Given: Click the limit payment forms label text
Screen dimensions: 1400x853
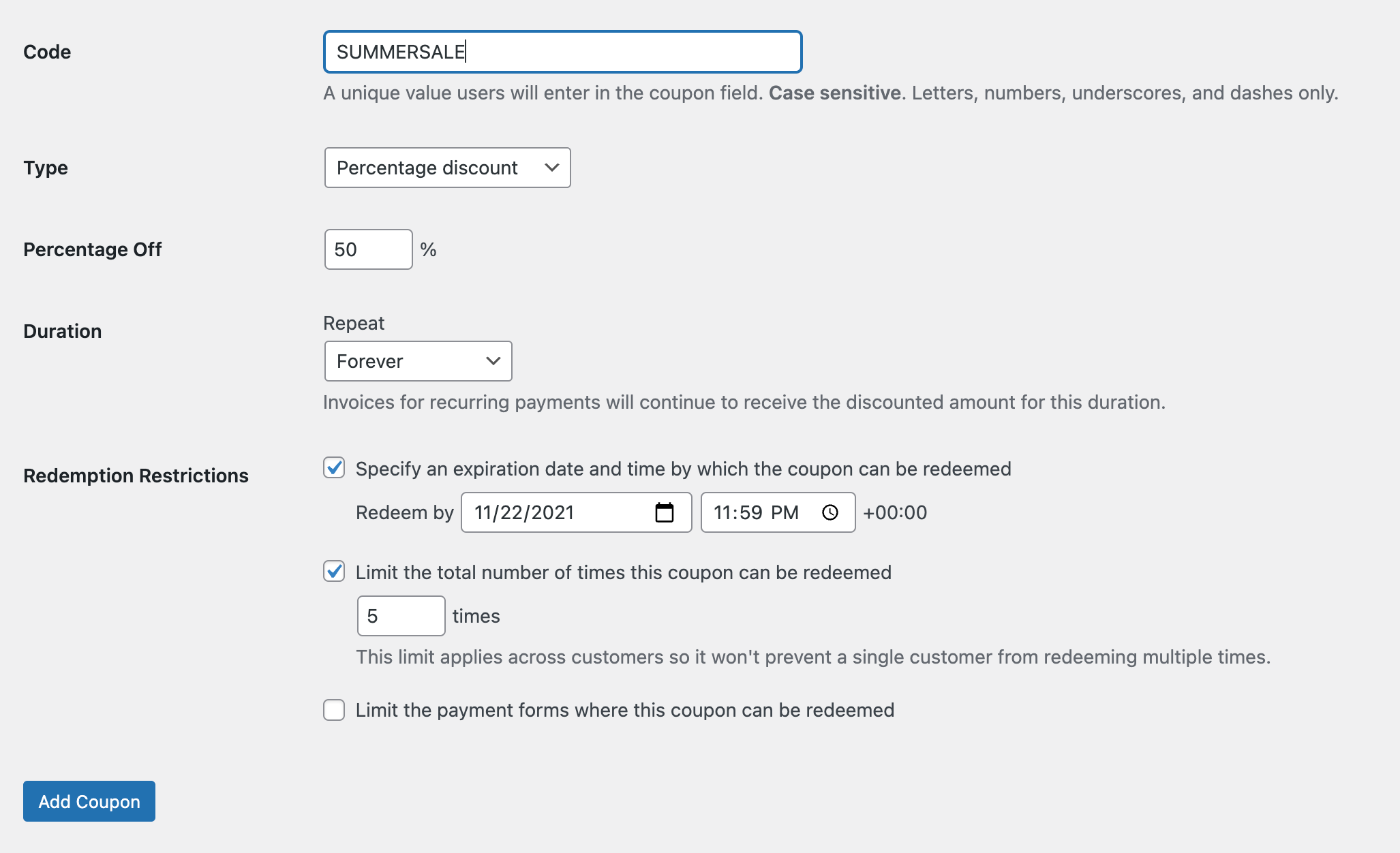Looking at the screenshot, I should pyautogui.click(x=624, y=710).
